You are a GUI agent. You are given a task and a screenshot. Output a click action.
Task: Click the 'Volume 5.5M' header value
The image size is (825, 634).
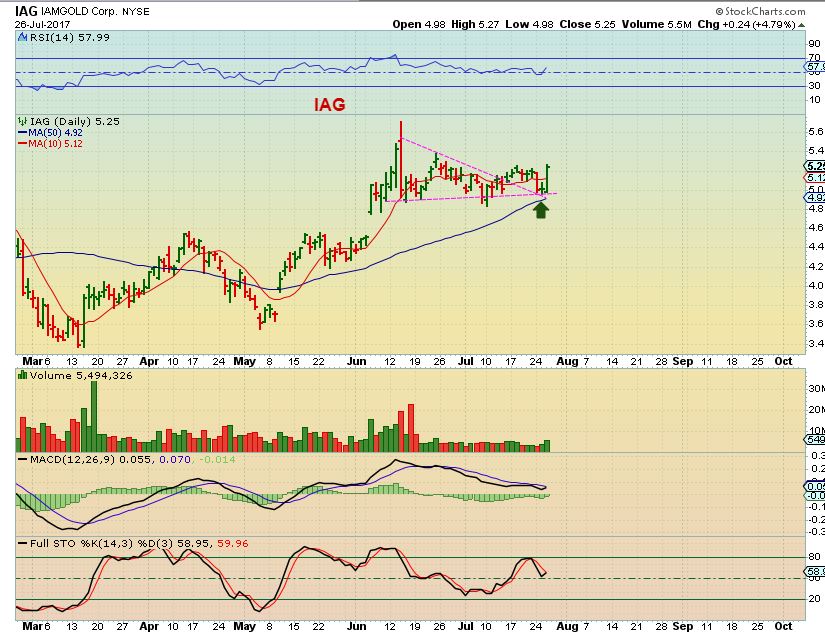pos(657,24)
